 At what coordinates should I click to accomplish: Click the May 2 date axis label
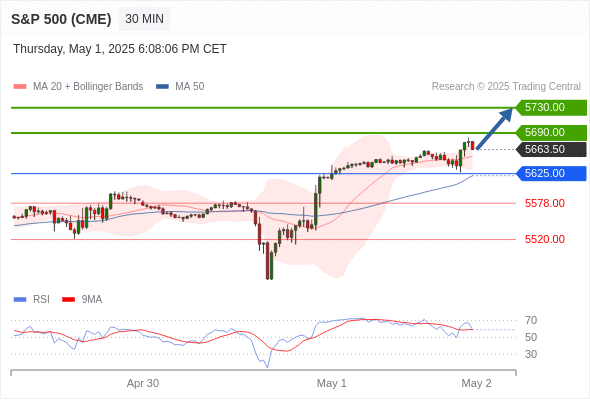tap(476, 383)
